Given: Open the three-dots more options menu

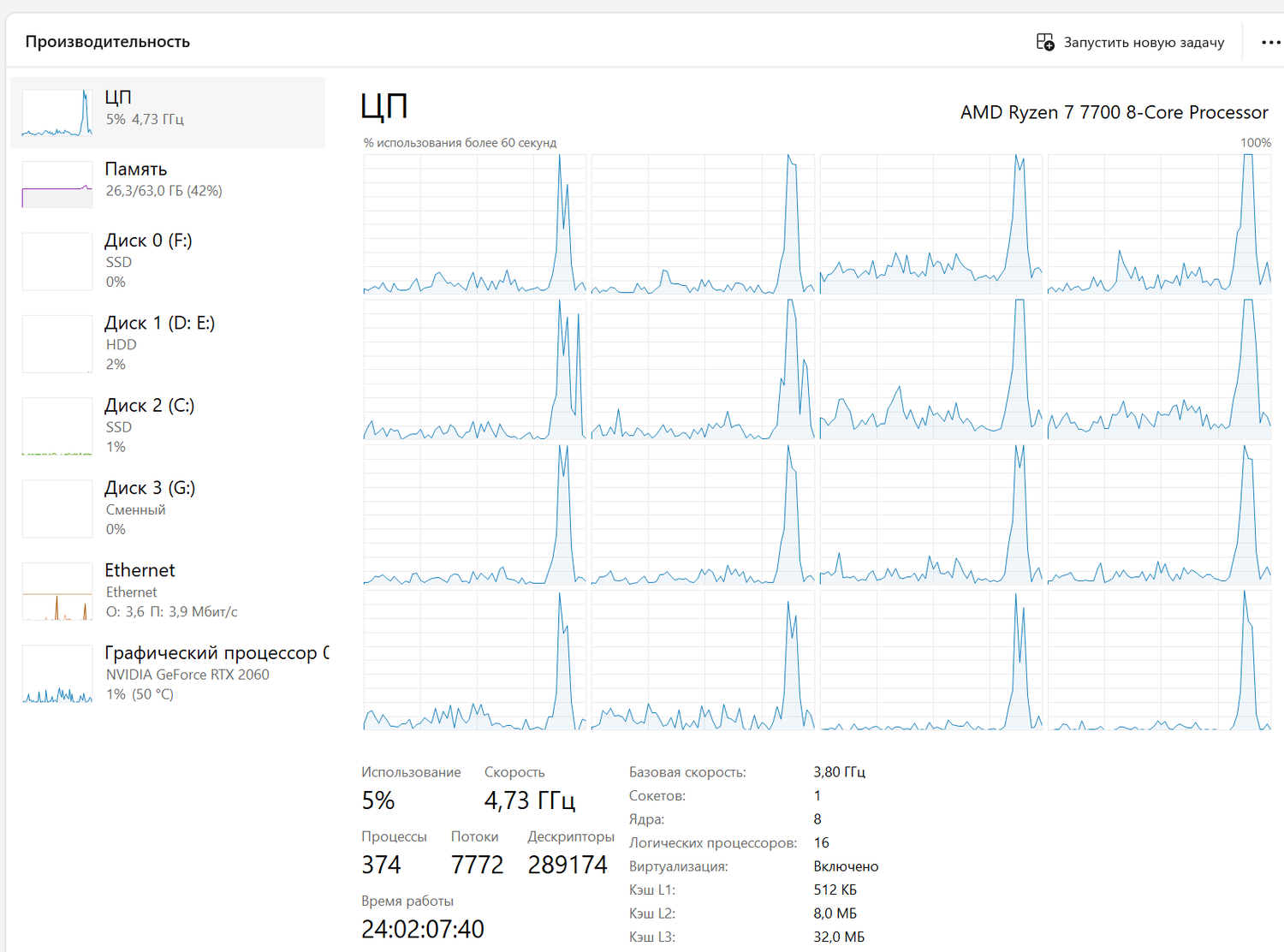Looking at the screenshot, I should pyautogui.click(x=1271, y=42).
